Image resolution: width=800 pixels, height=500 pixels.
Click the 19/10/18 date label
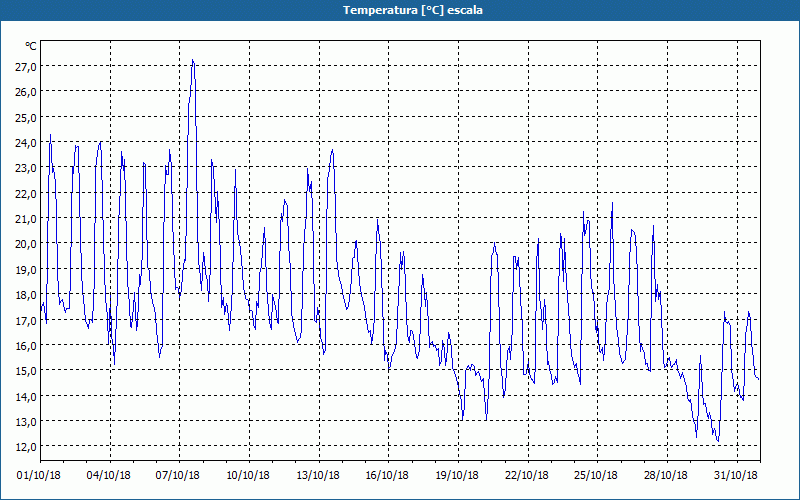click(x=457, y=476)
